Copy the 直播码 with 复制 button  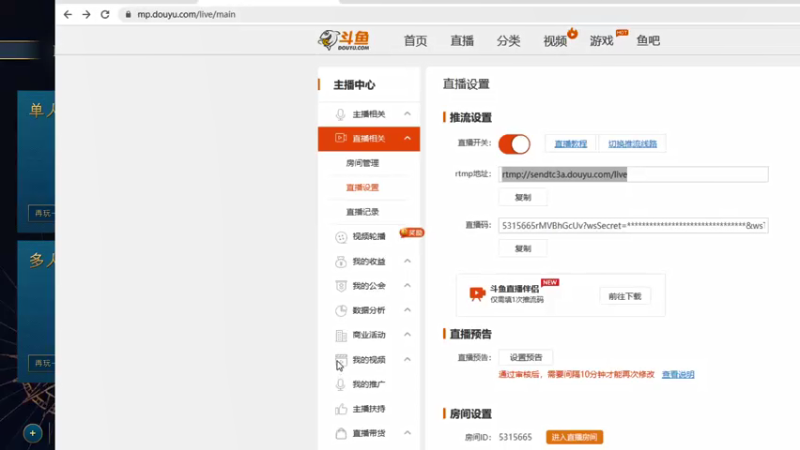523,248
